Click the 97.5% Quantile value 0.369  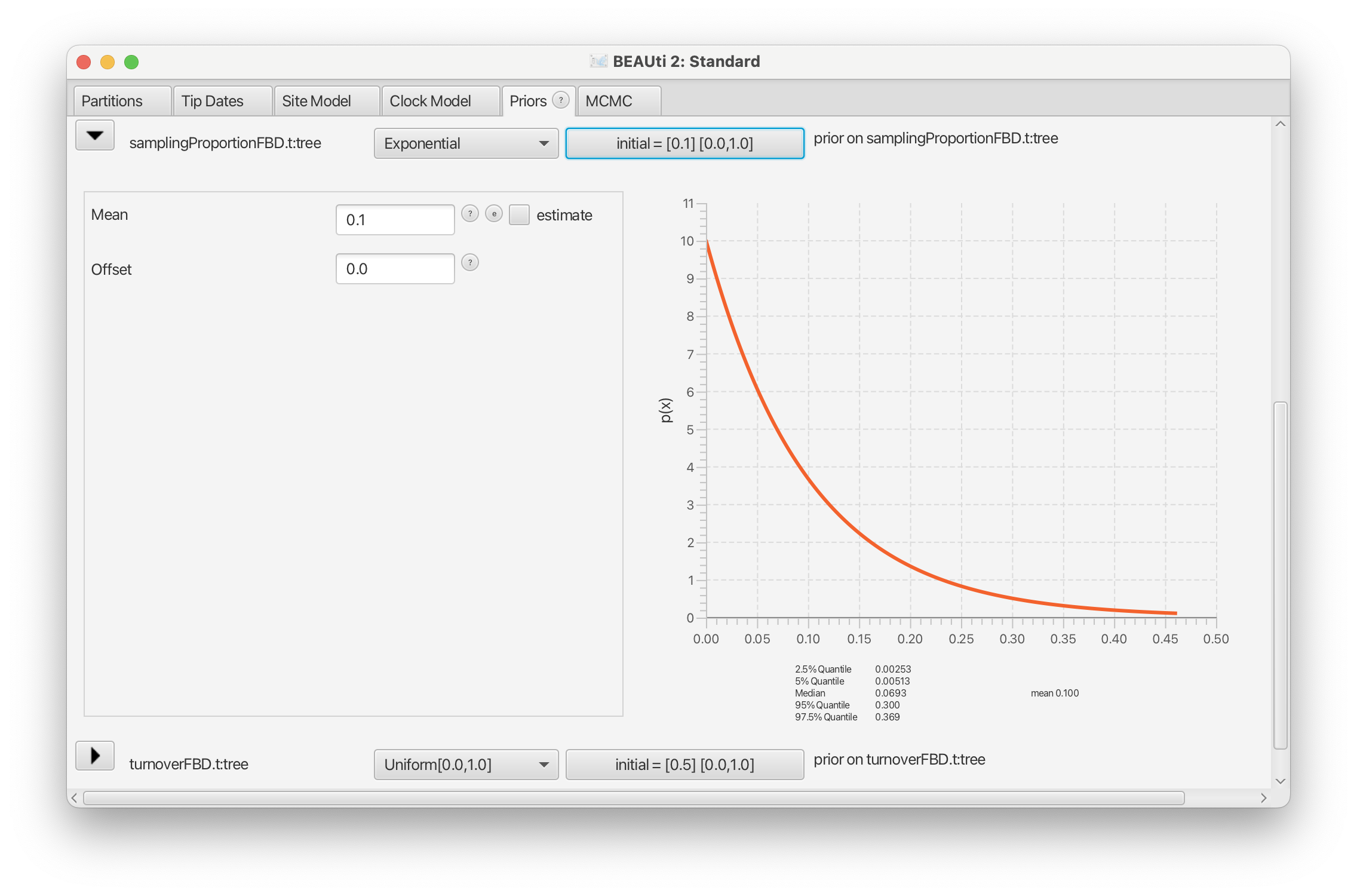tap(888, 717)
